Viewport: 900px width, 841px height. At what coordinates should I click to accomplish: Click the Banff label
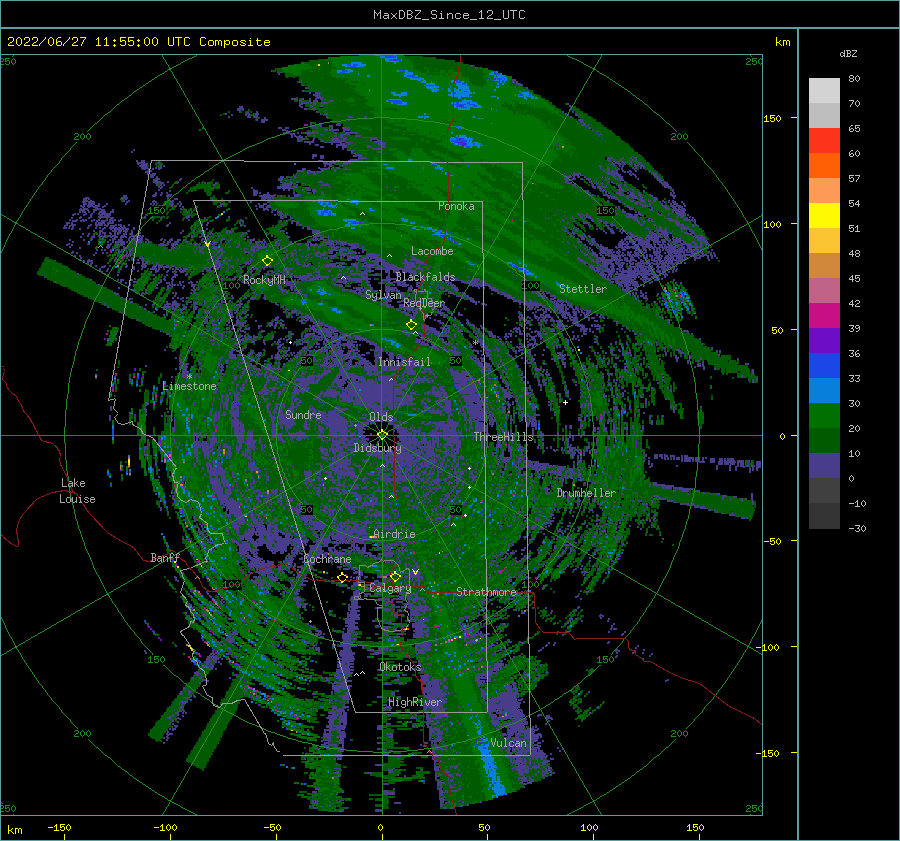pyautogui.click(x=165, y=557)
